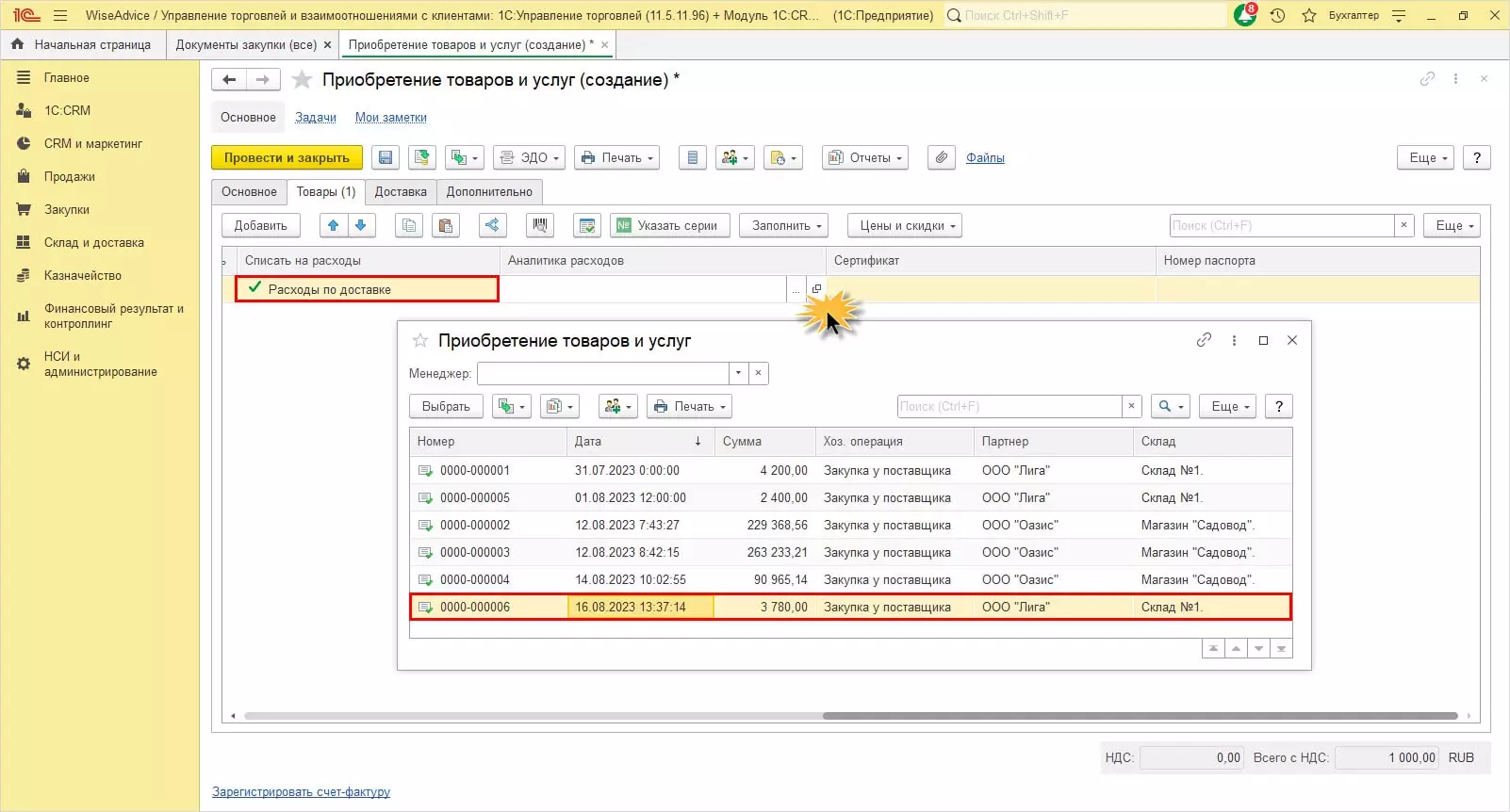Toggle the 'Расходы по доставке' checkmark
The image size is (1510, 812).
click(254, 288)
